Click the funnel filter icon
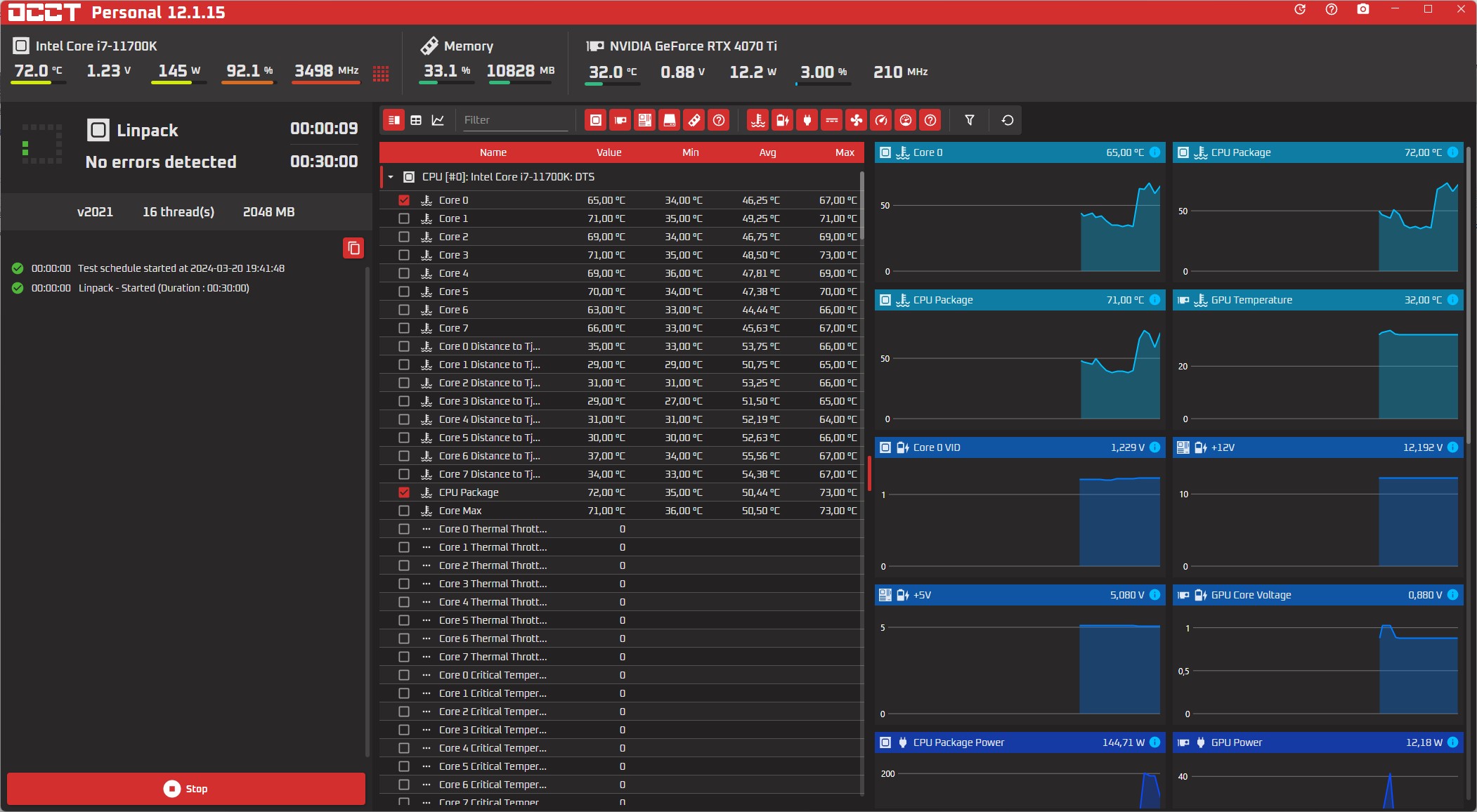1477x812 pixels. click(x=970, y=120)
